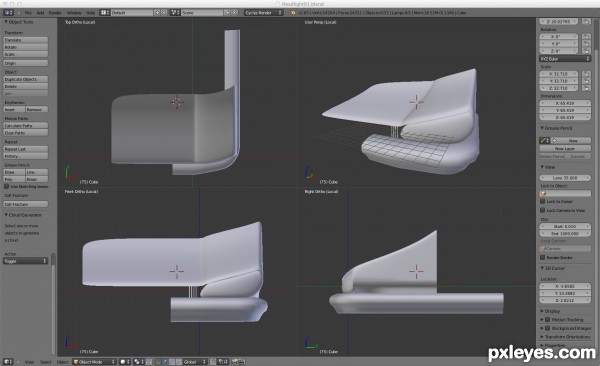This screenshot has height=366, width=600.
Task: Enable Lock to Cursor checkbox
Action: 543,201
